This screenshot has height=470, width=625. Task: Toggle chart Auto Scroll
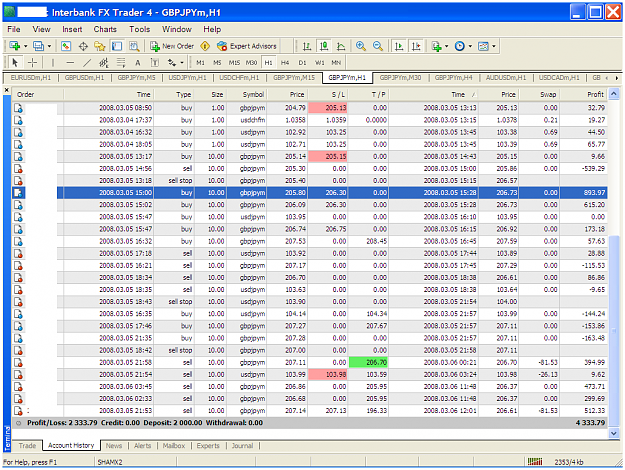point(398,46)
